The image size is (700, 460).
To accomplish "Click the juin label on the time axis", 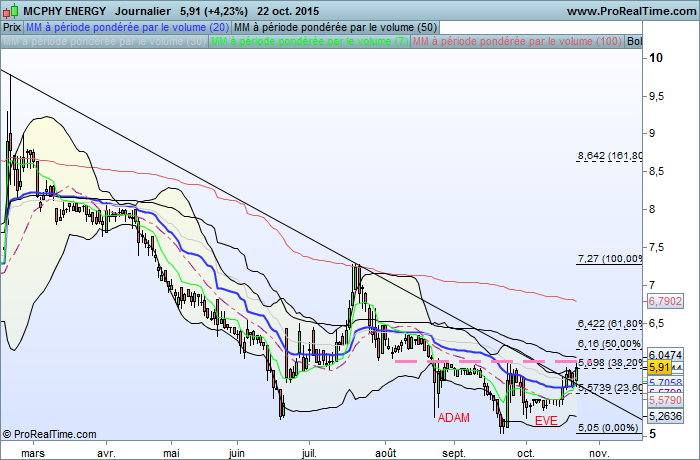I will [x=237, y=453].
